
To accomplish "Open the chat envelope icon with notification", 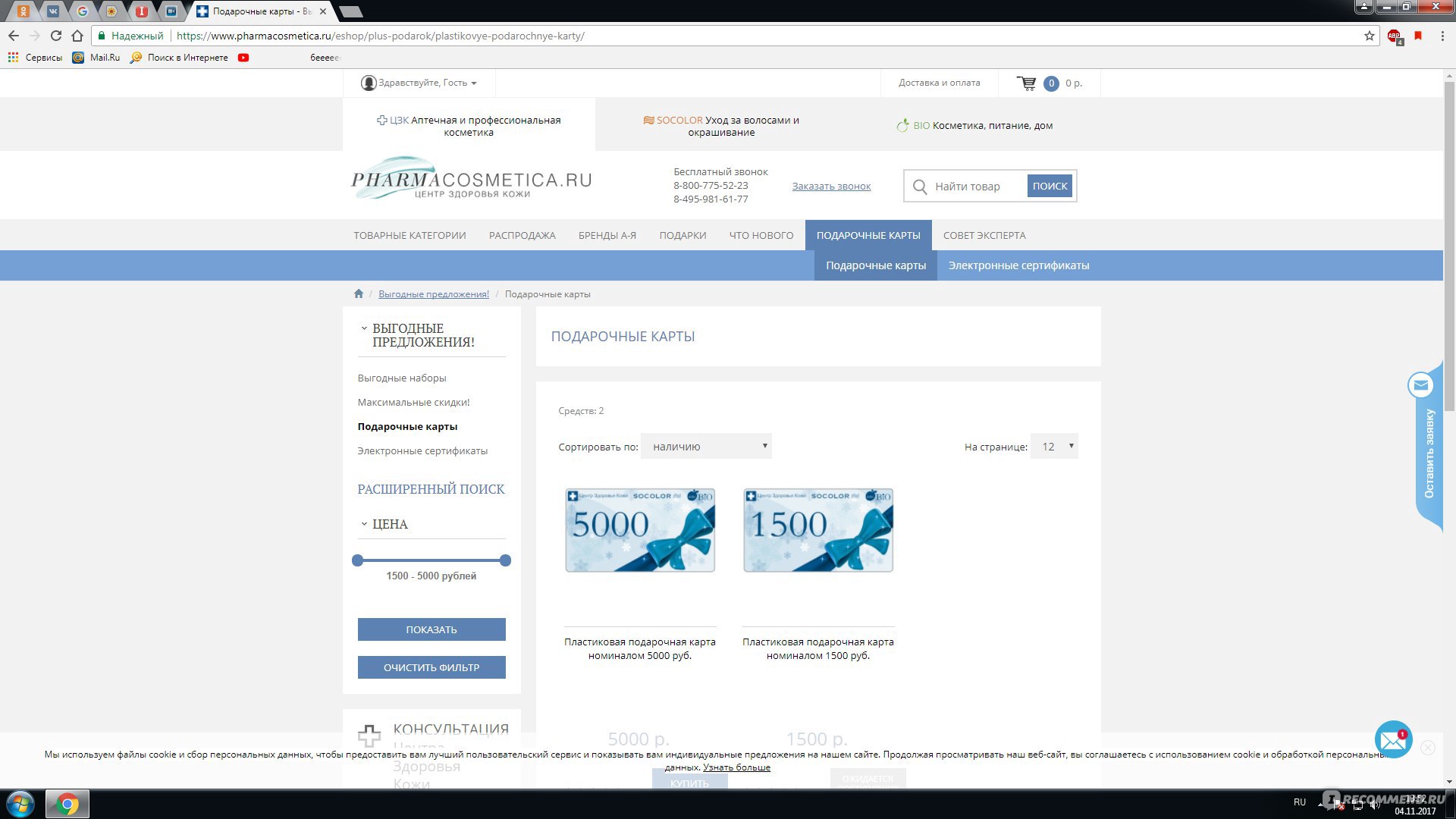I will pyautogui.click(x=1393, y=739).
